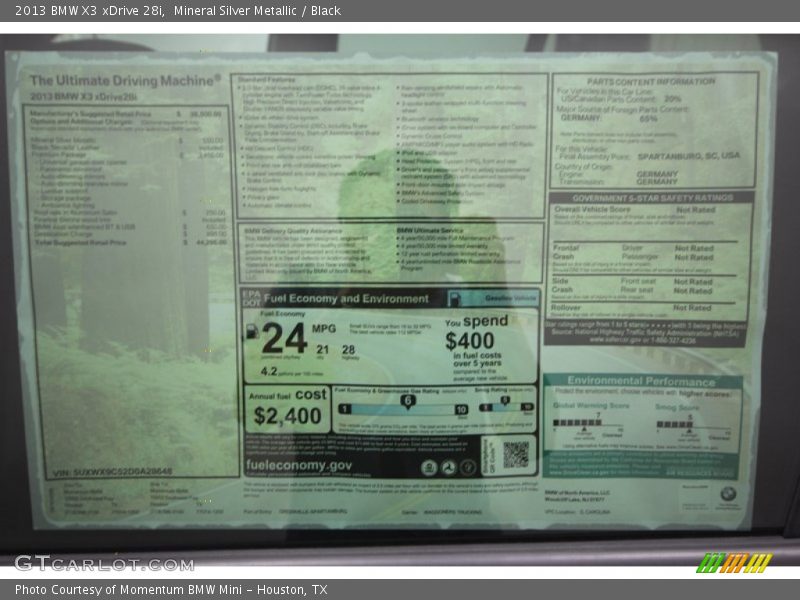
Task: Click the 'fueleconomy.gov' web address
Action: (299, 465)
